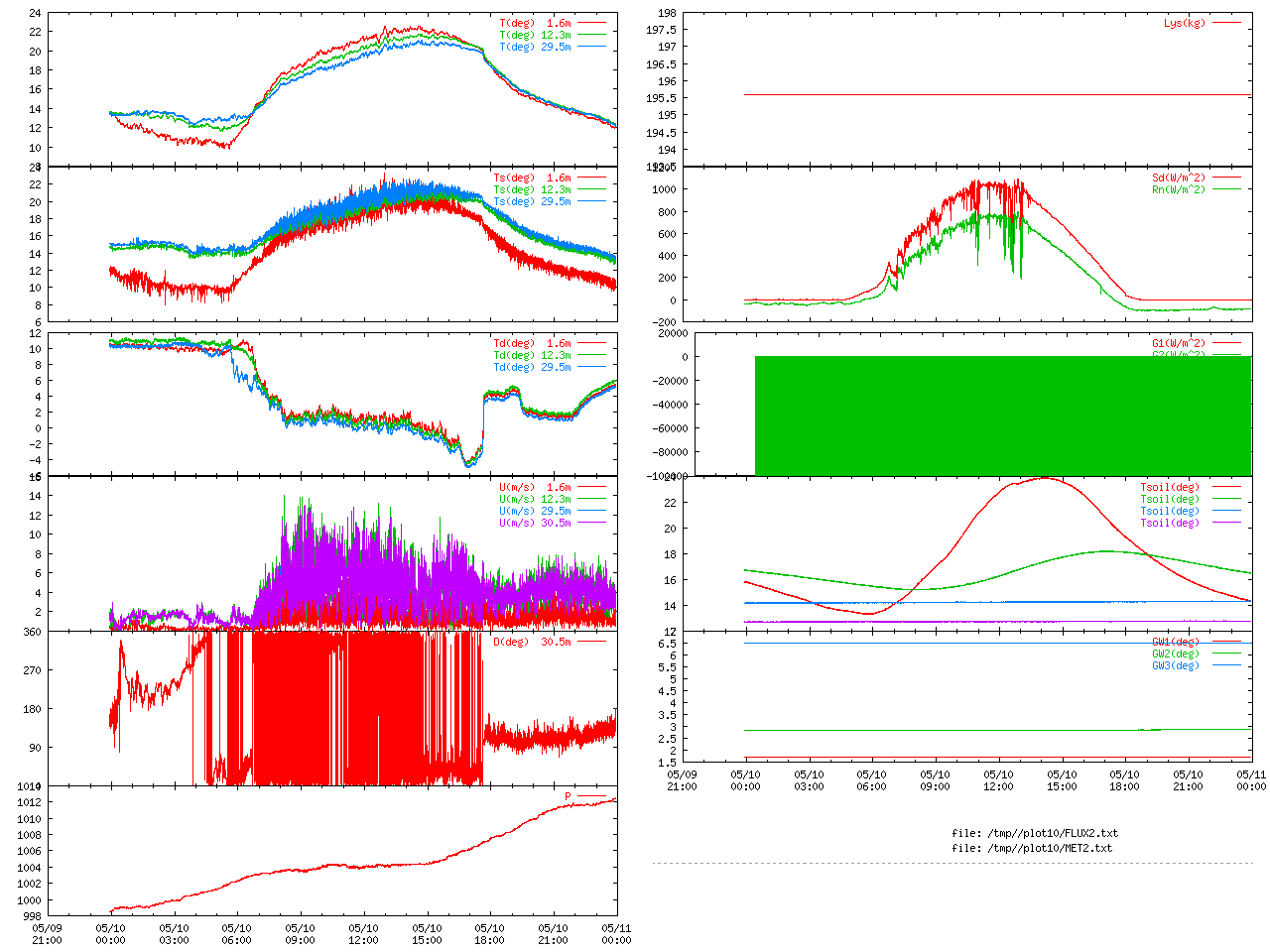The width and height of the screenshot is (1270, 952).
Task: Pick the "Td(deg) 1.6m" legend label
Action: click(533, 344)
